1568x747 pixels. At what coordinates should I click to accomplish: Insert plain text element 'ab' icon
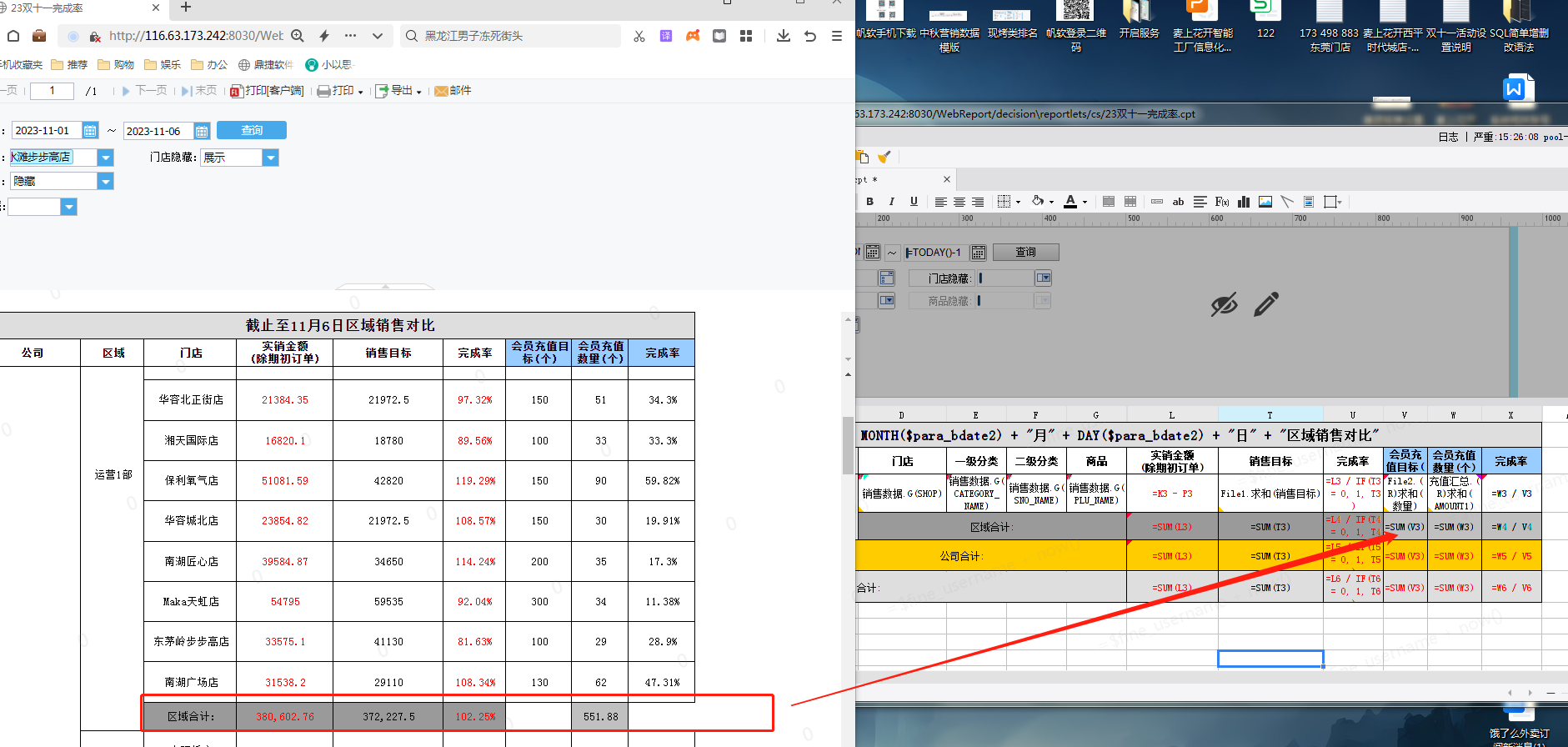click(x=1178, y=202)
